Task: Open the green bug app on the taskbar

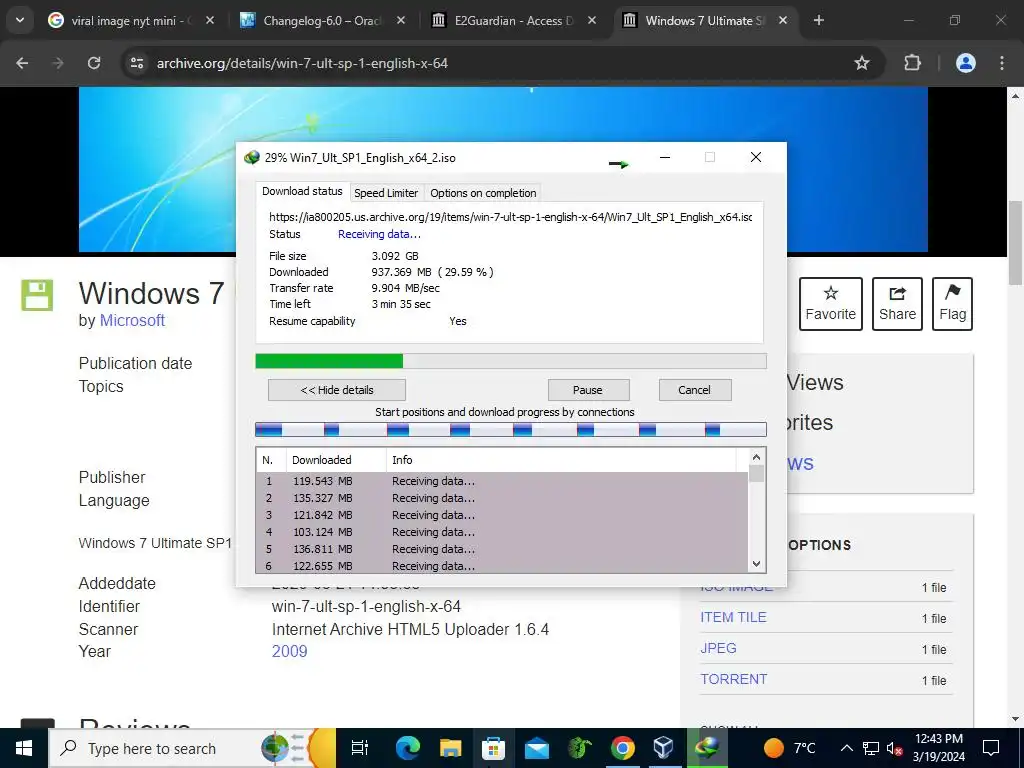Action: [579, 748]
